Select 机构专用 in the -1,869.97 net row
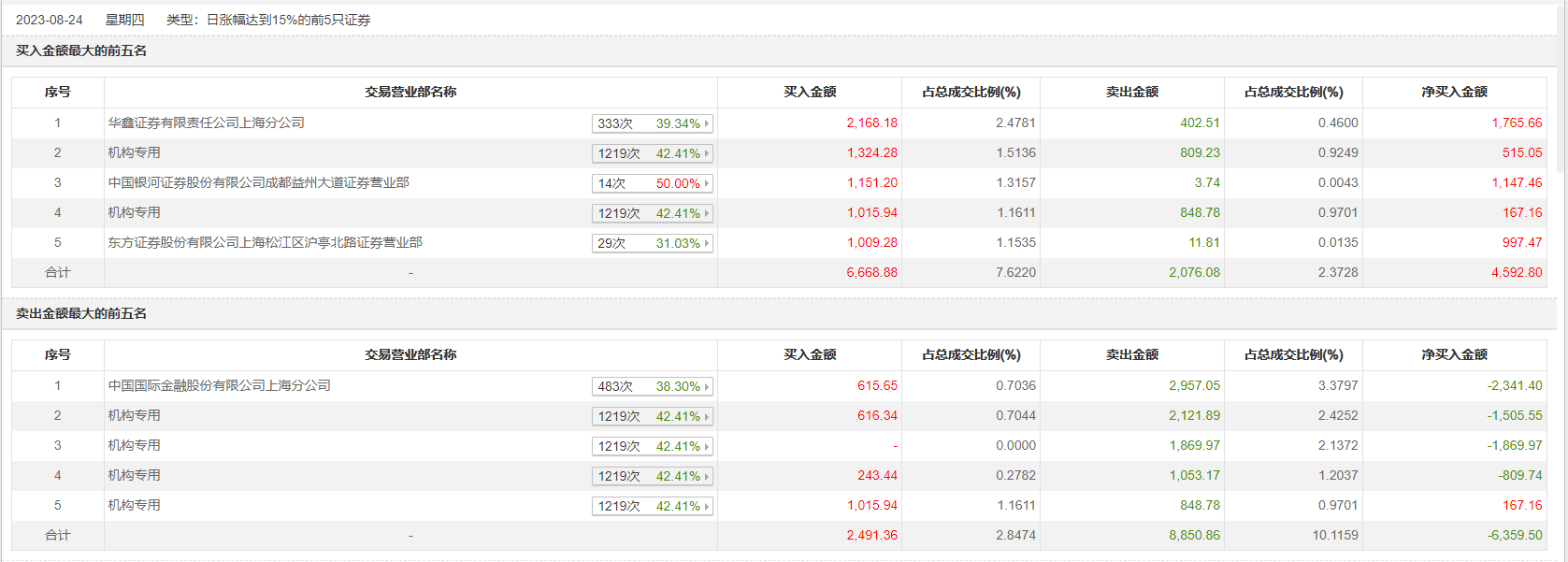Screen dimensions: 1568x562 pyautogui.click(x=134, y=445)
